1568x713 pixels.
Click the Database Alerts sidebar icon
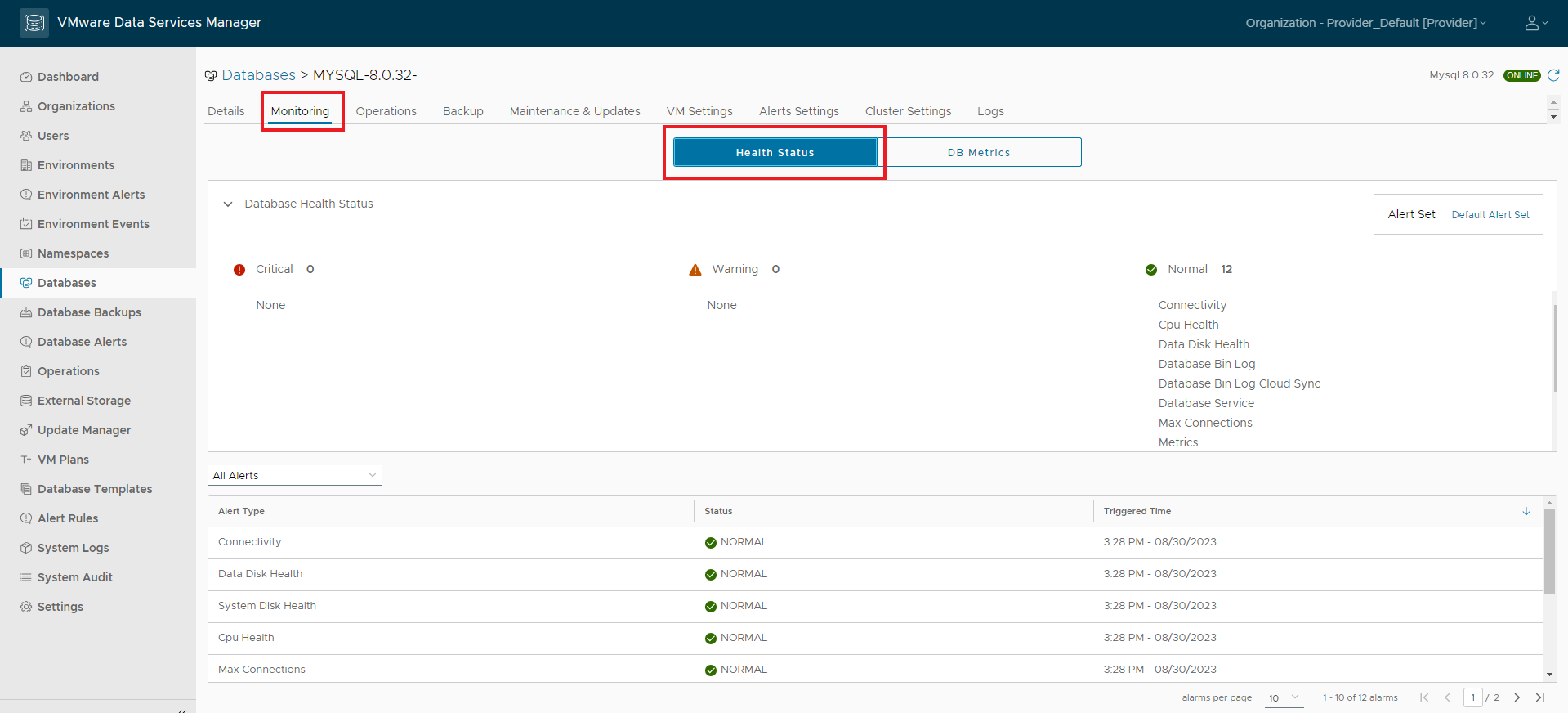[x=26, y=342]
